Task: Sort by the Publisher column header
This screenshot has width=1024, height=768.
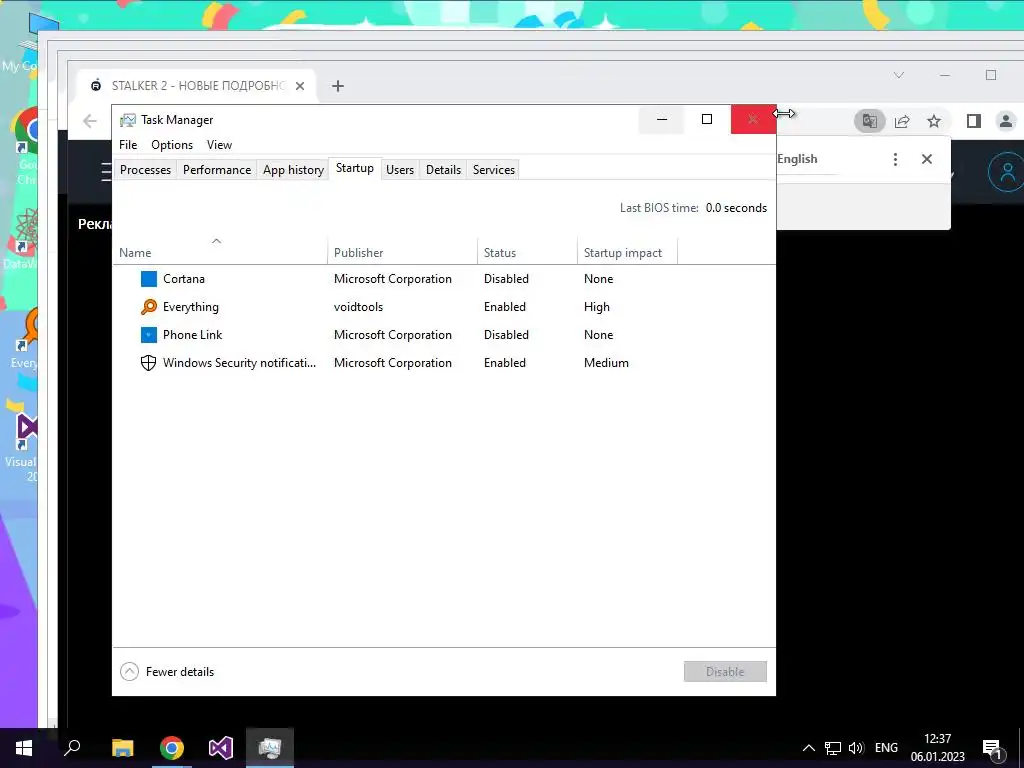Action: click(x=402, y=253)
